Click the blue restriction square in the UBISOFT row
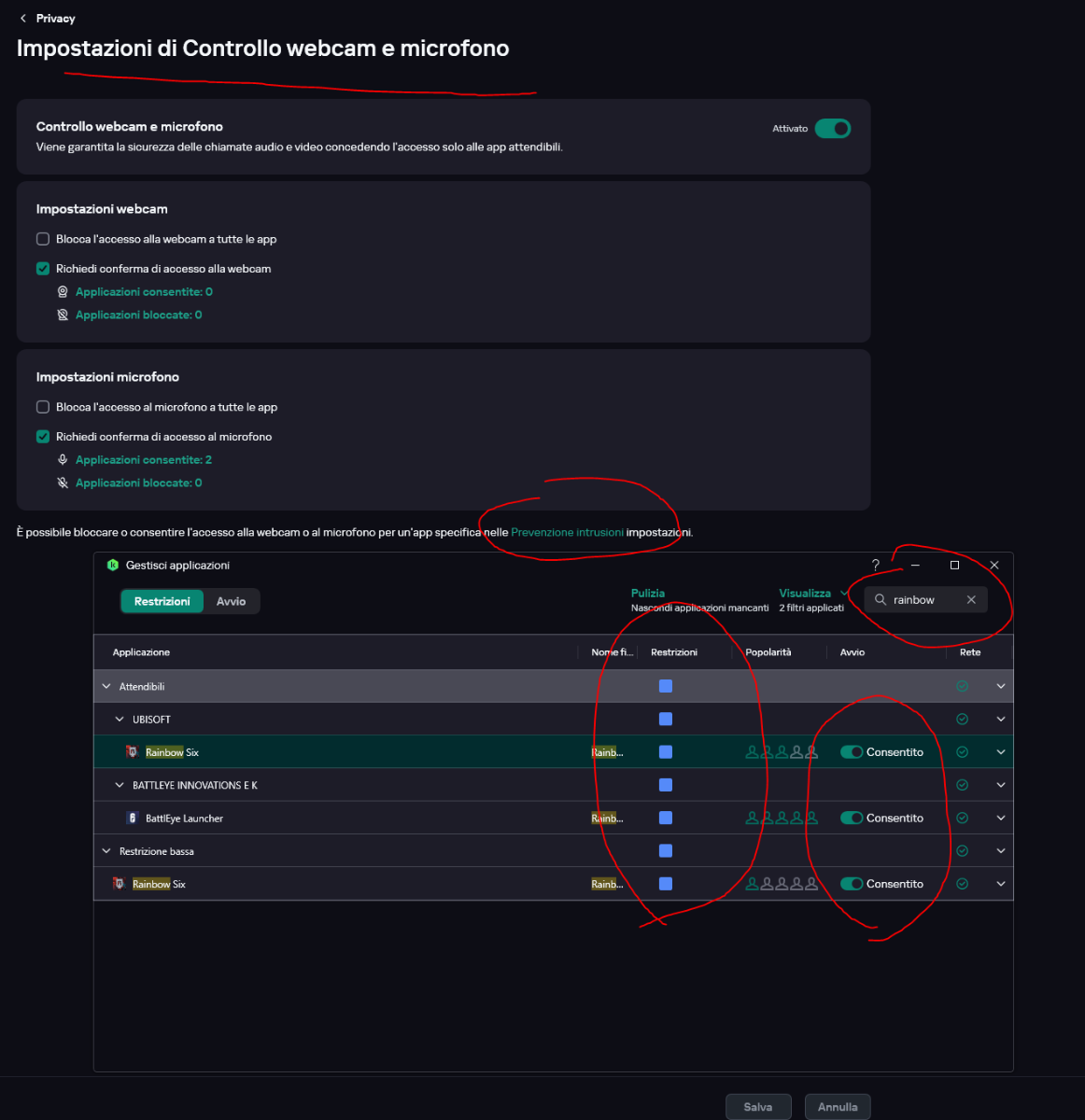The image size is (1085, 1120). click(x=666, y=720)
